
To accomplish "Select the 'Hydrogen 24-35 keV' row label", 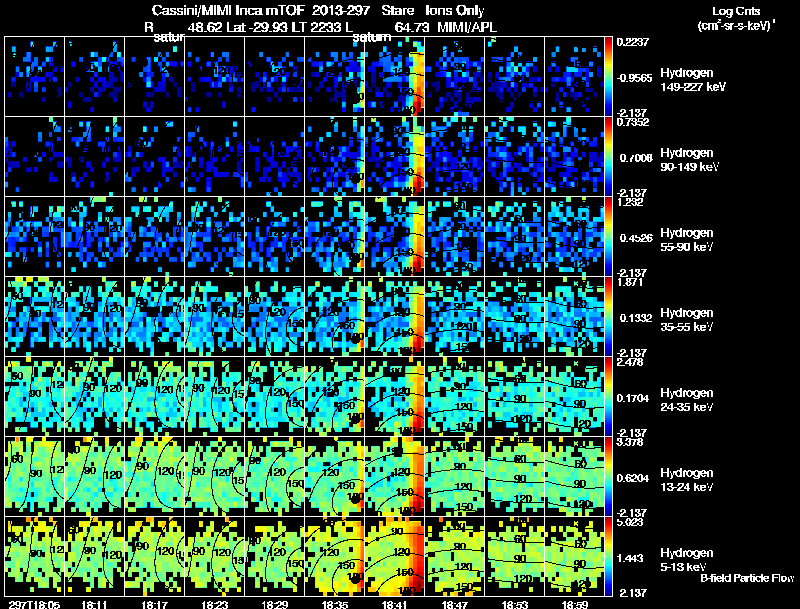I will tap(687, 400).
